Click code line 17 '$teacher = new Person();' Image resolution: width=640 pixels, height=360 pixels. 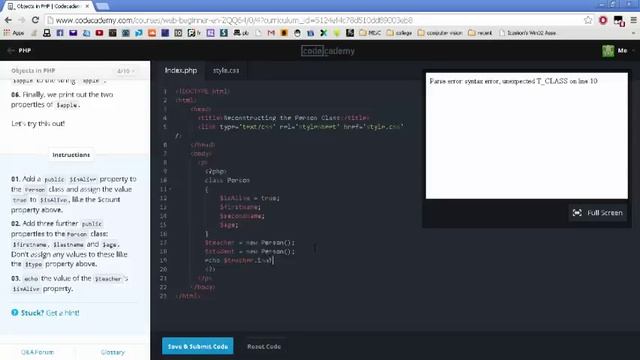(x=250, y=242)
